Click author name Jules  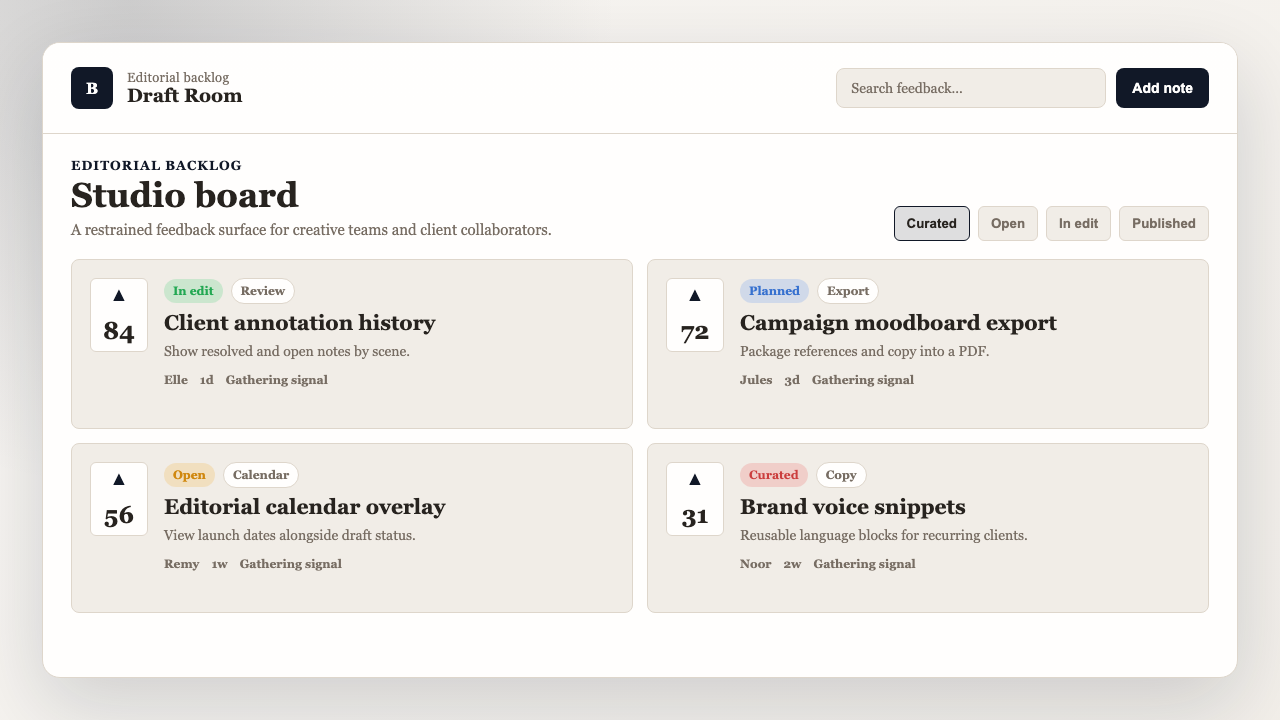pyautogui.click(x=756, y=380)
